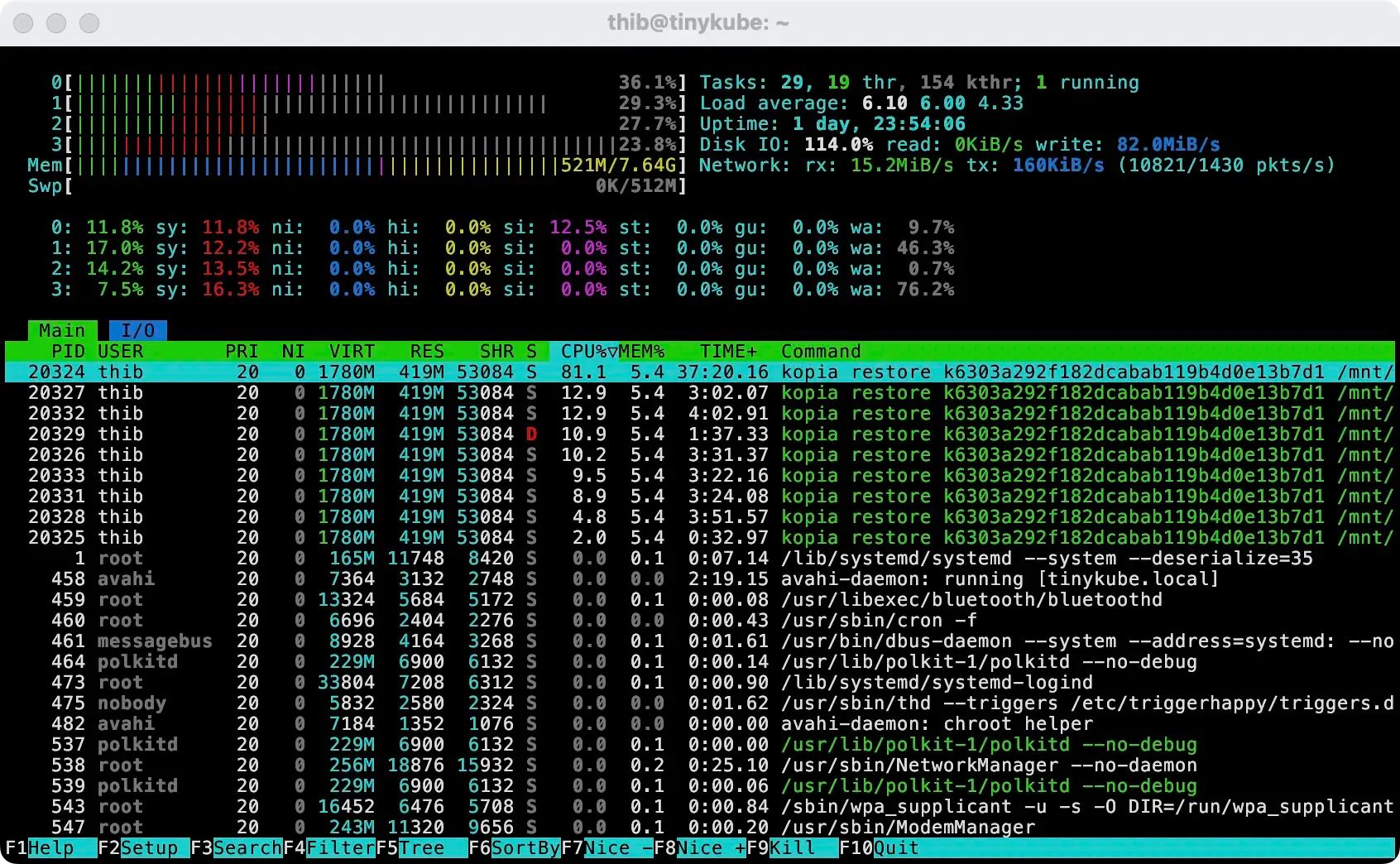Decrease priority with F7Nice -

tap(608, 847)
